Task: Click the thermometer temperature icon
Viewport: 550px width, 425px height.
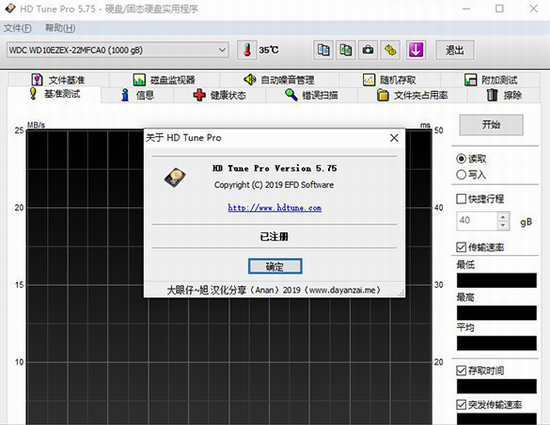Action: pyautogui.click(x=247, y=50)
